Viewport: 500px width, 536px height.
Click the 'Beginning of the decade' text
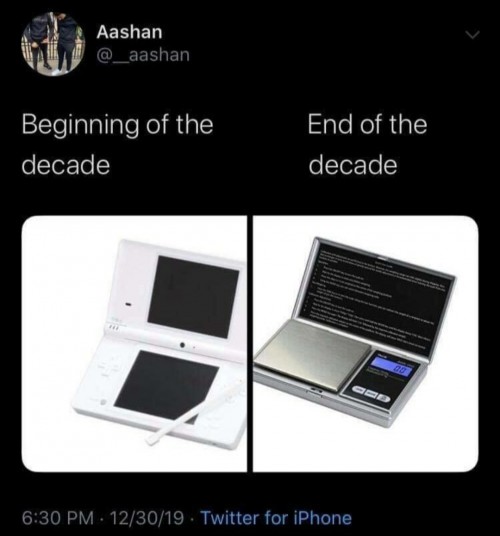point(118,145)
